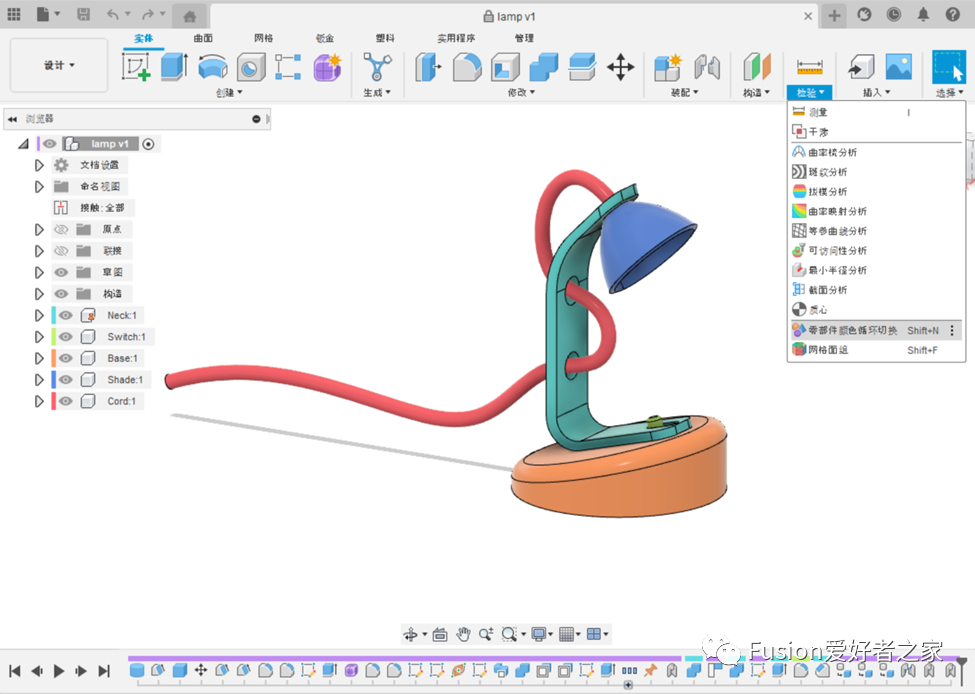Click the orange Base:1 color bar

click(x=53, y=358)
